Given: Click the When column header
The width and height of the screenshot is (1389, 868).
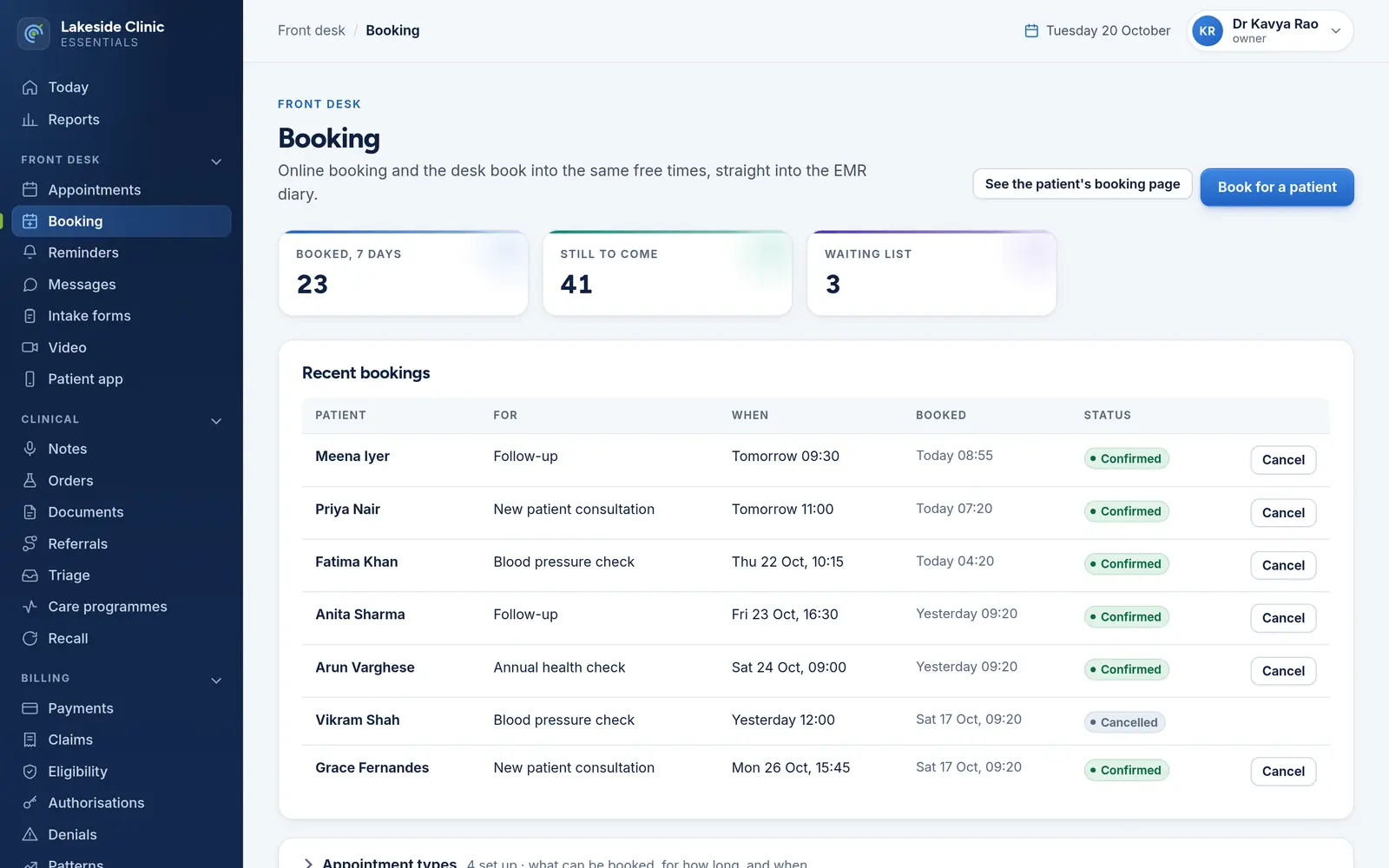Looking at the screenshot, I should click(x=749, y=415).
